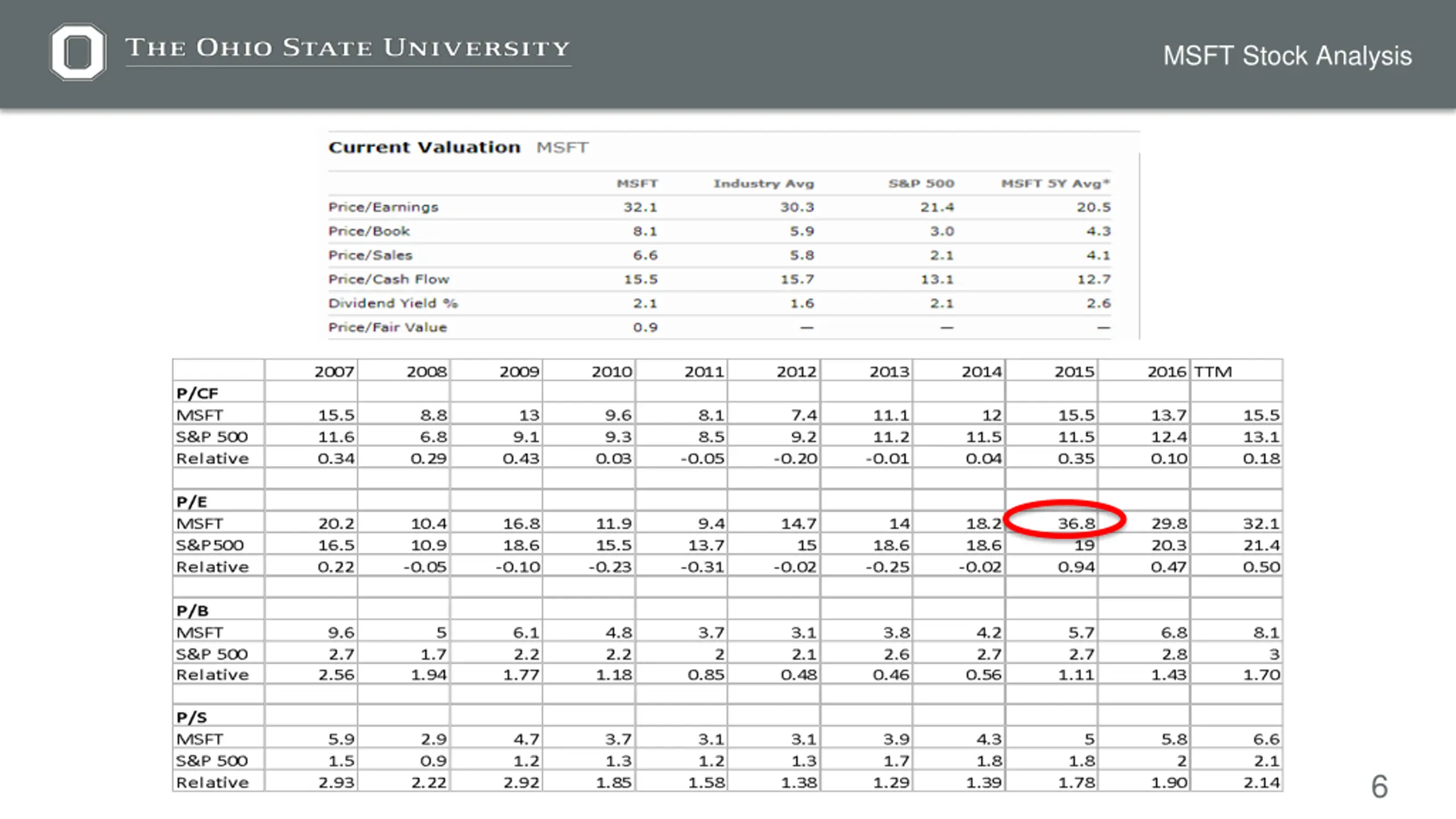Viewport: 1456px width, 819px height.
Task: Click the MSFT row label under P/CF
Action: pos(200,415)
